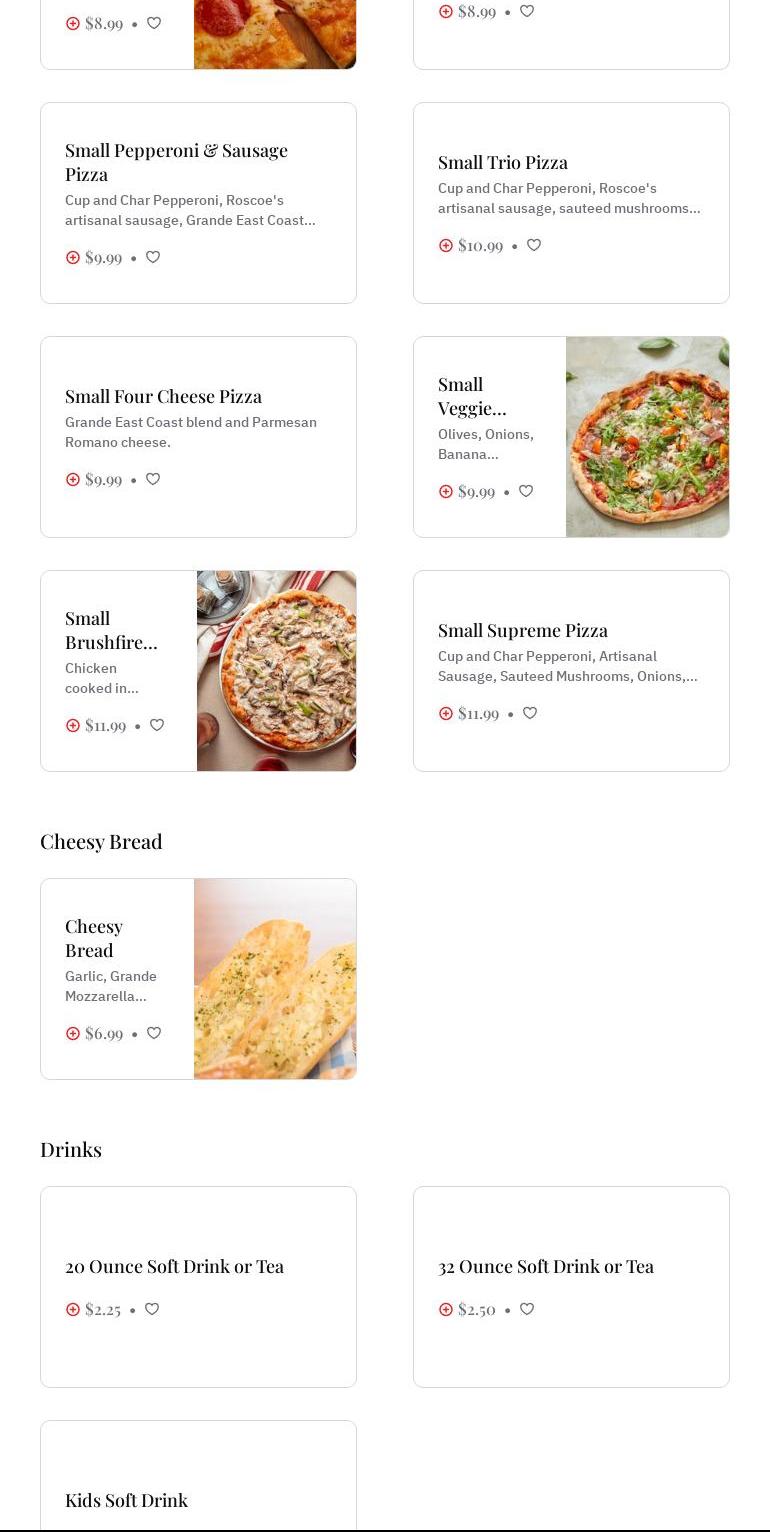
Task: Add 32 Ounce Soft Drink plus icon
Action: pyautogui.click(x=446, y=1310)
